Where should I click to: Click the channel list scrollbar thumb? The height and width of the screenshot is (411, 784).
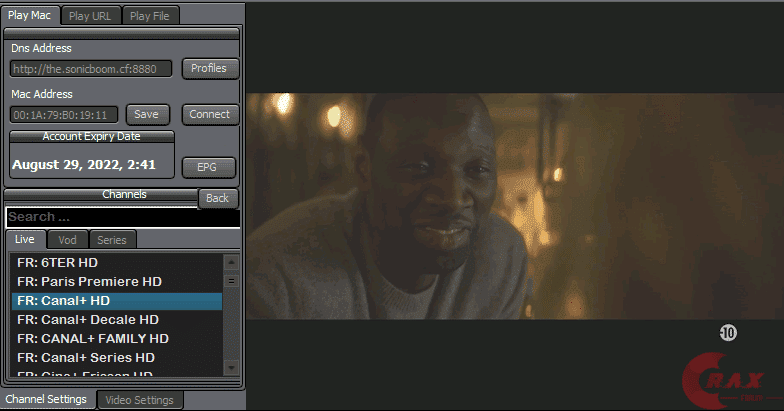(x=231, y=281)
